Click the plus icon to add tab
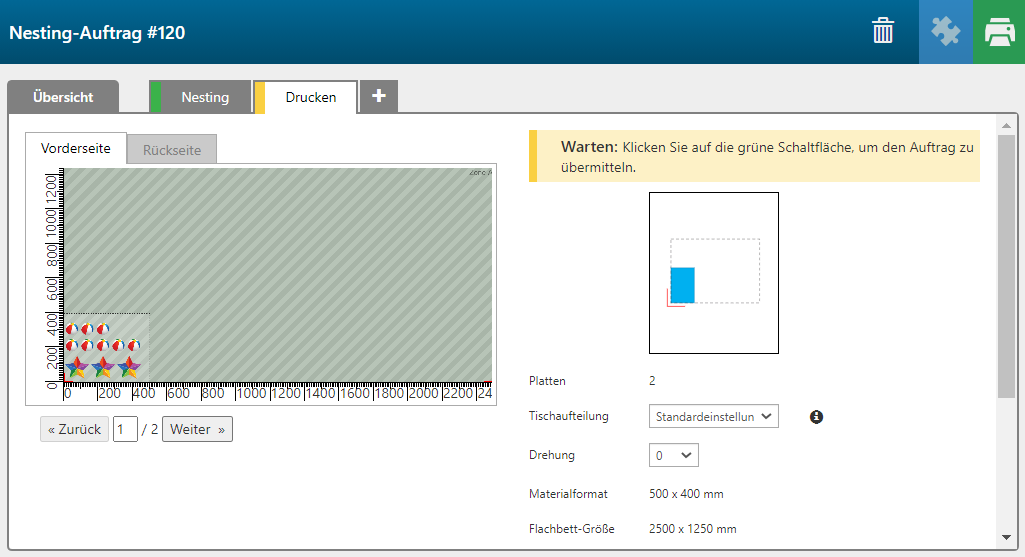The image size is (1025, 557). [x=378, y=96]
